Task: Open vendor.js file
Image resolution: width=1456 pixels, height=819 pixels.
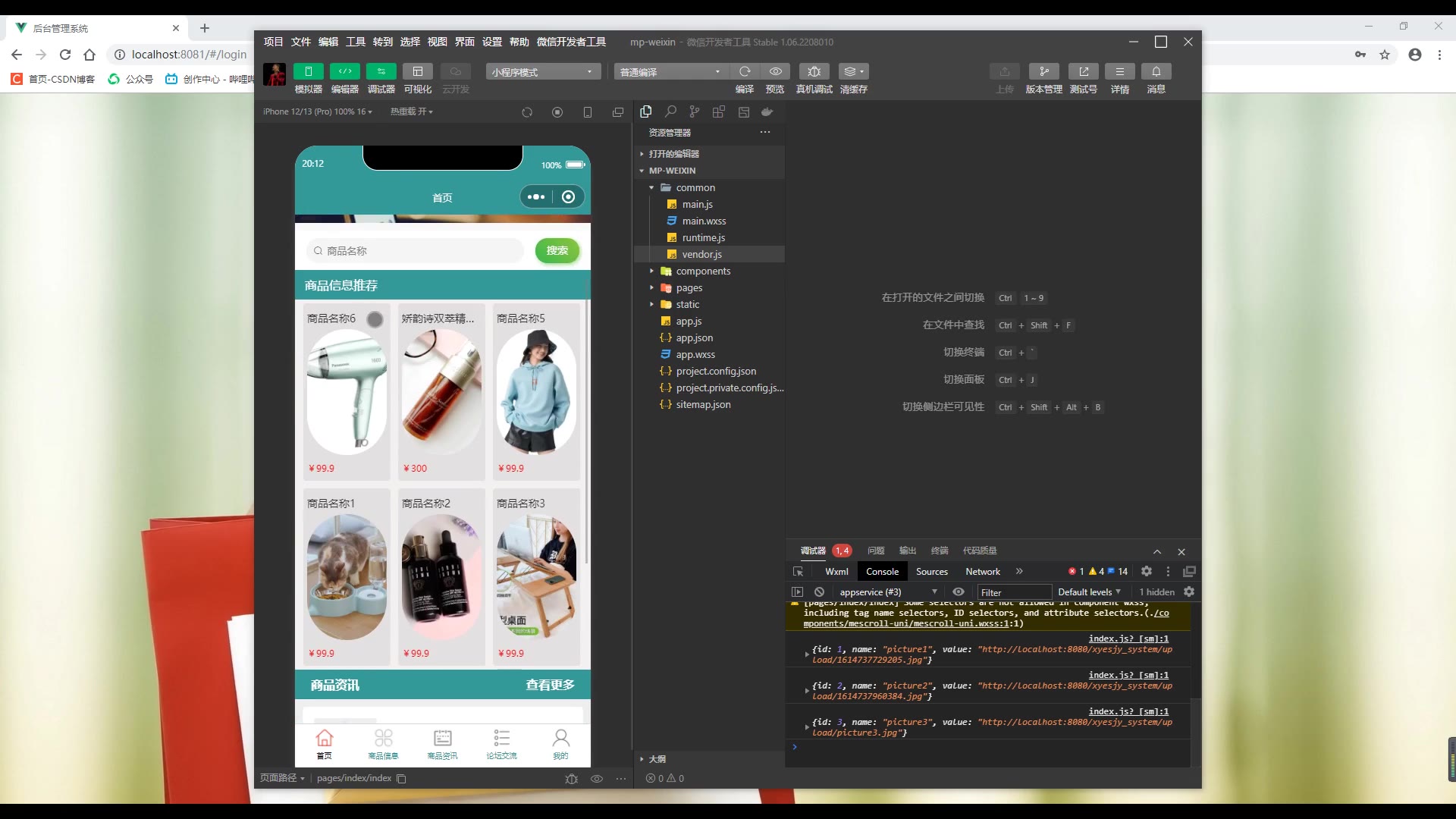Action: (x=709, y=254)
